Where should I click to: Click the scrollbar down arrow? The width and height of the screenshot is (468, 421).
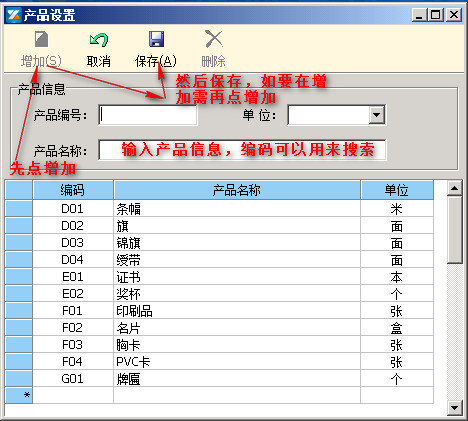454,407
